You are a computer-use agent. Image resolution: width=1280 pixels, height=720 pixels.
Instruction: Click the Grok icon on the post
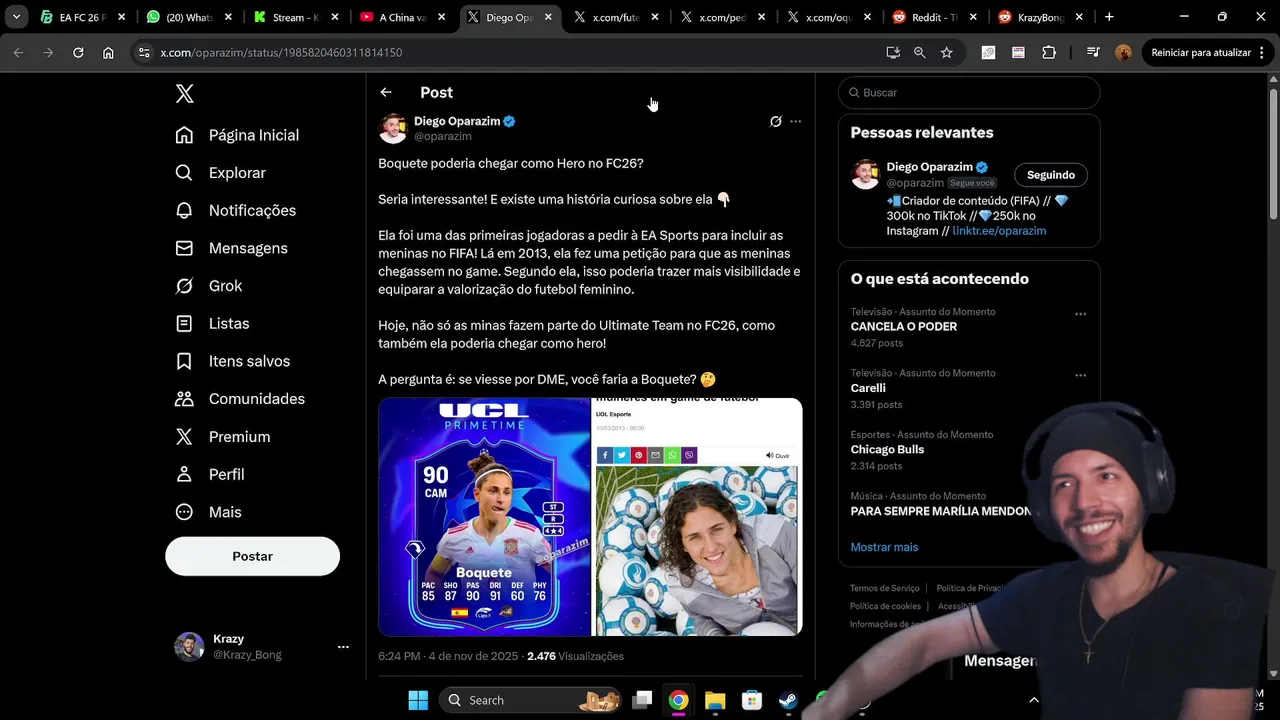(x=775, y=121)
